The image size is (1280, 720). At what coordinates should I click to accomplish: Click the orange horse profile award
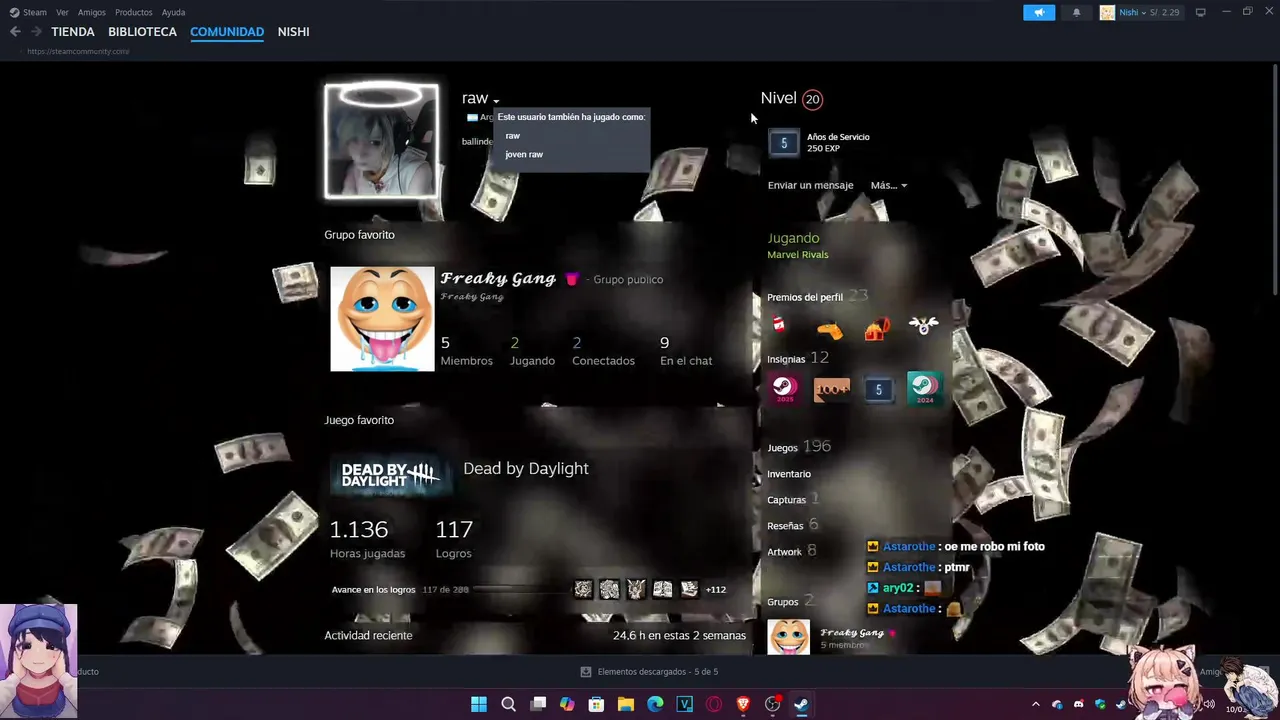point(829,329)
